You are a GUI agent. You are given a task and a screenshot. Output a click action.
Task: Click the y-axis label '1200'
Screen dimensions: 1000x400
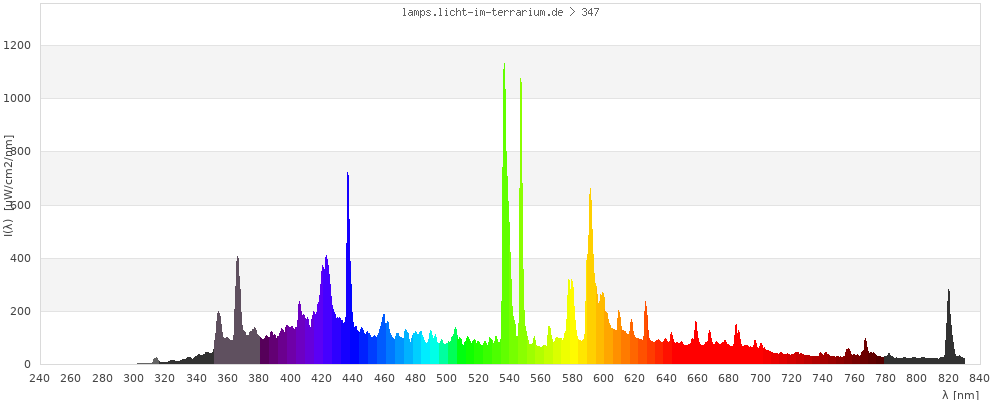pos(18,46)
